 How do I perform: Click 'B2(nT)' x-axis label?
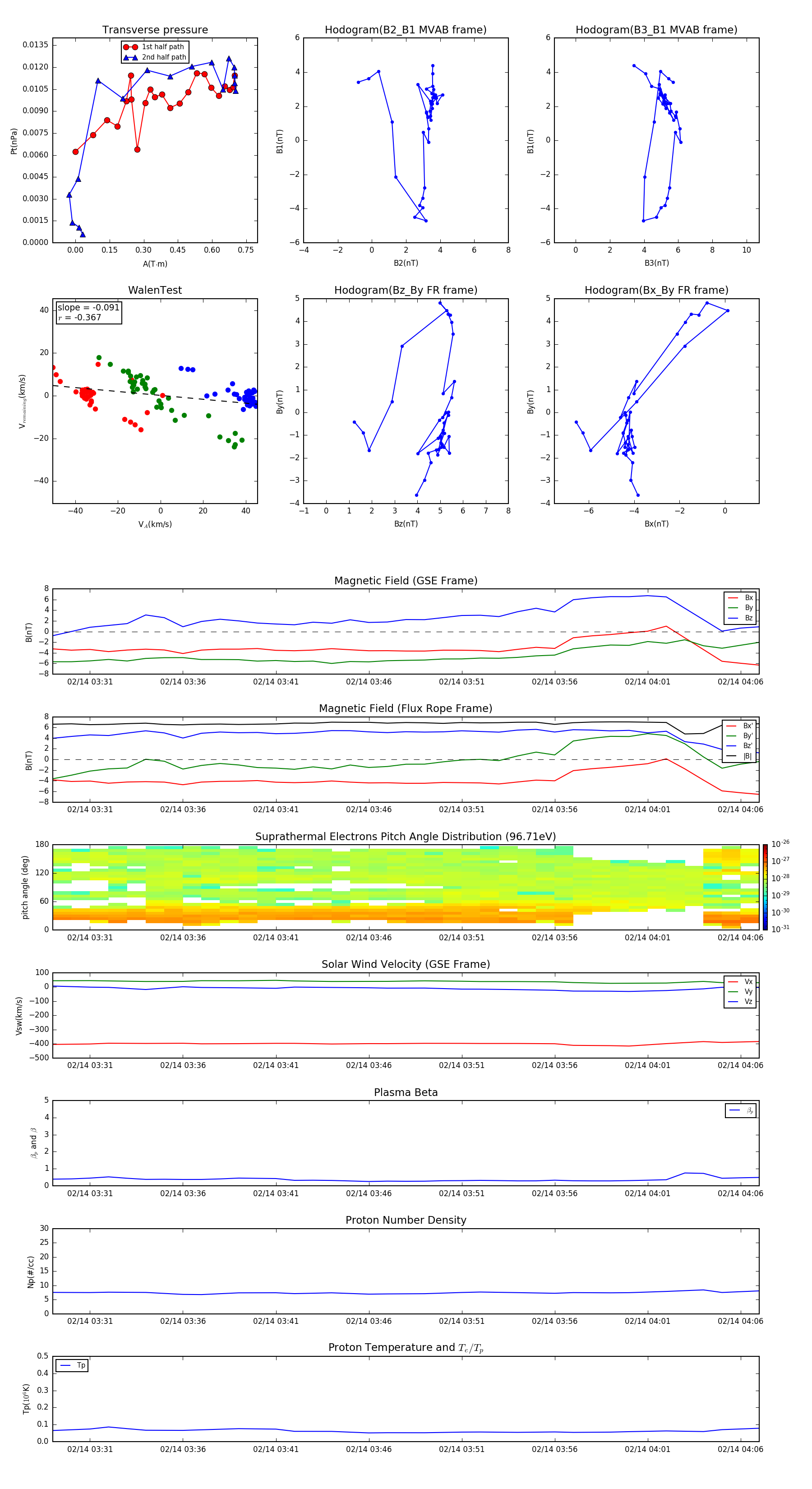click(x=406, y=263)
